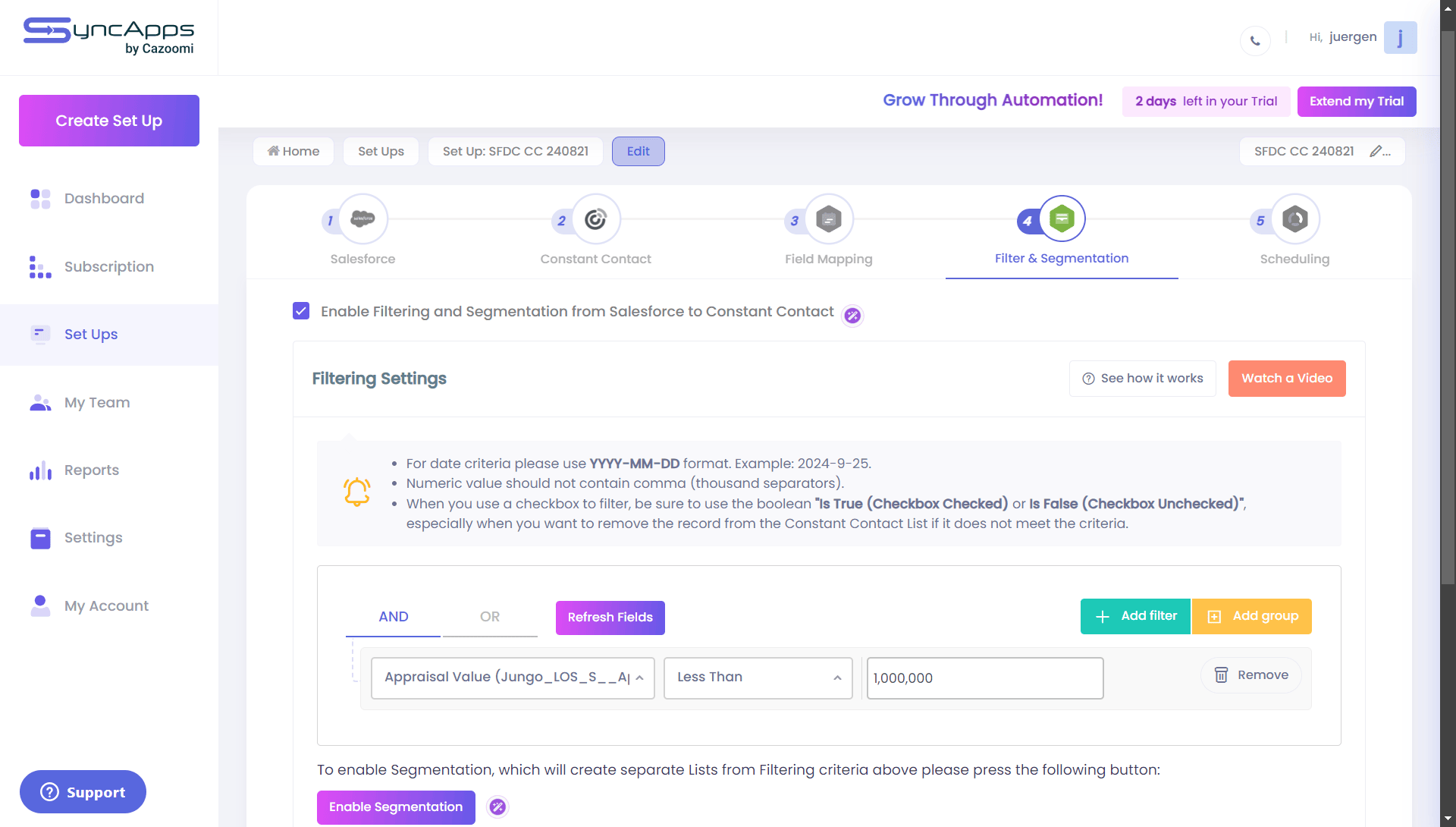Select the Scheduling step 5 icon

point(1295,219)
